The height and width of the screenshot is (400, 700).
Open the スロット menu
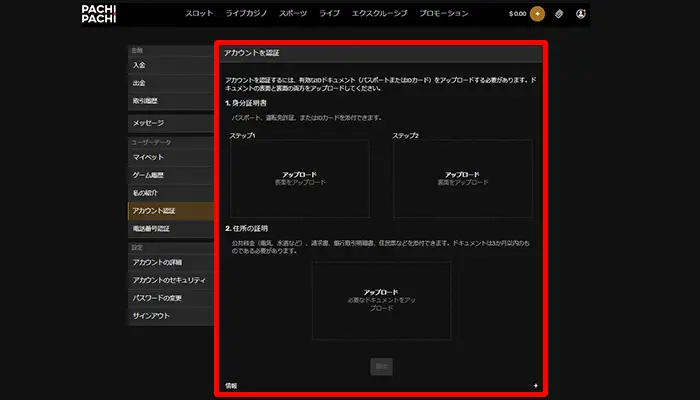[x=200, y=14]
